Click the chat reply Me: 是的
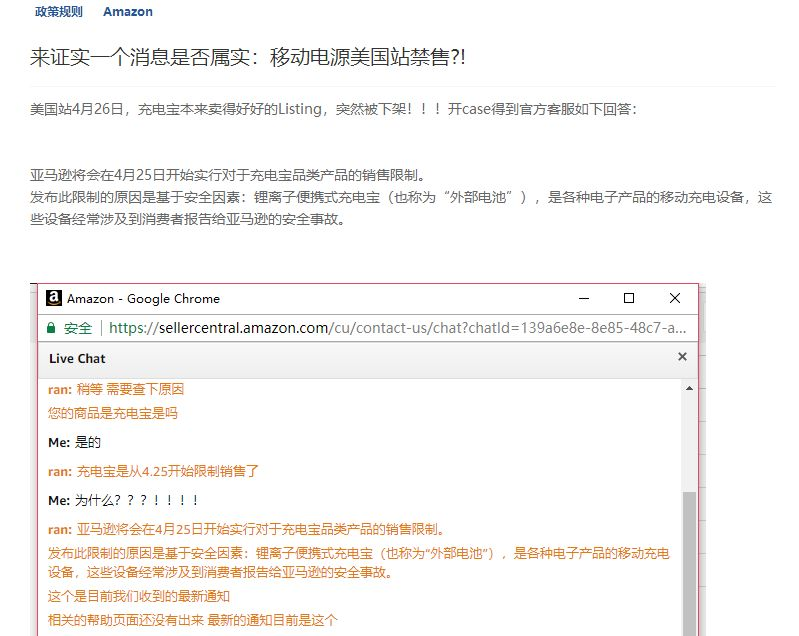Image resolution: width=799 pixels, height=636 pixels. click(x=74, y=442)
